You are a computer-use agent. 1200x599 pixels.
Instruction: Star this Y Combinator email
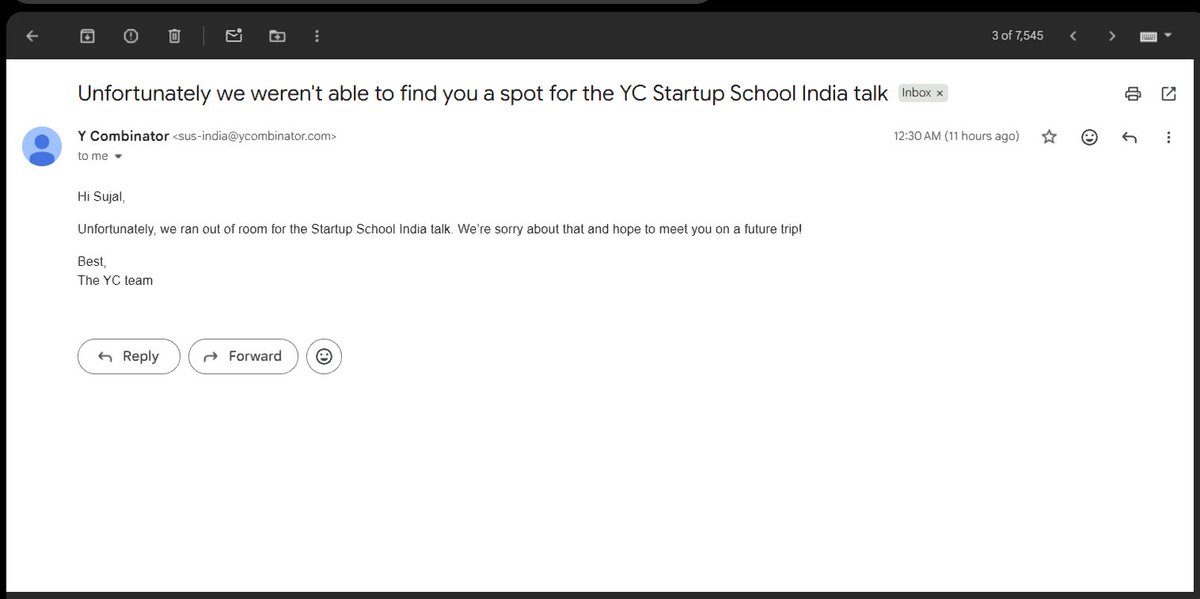pos(1049,137)
